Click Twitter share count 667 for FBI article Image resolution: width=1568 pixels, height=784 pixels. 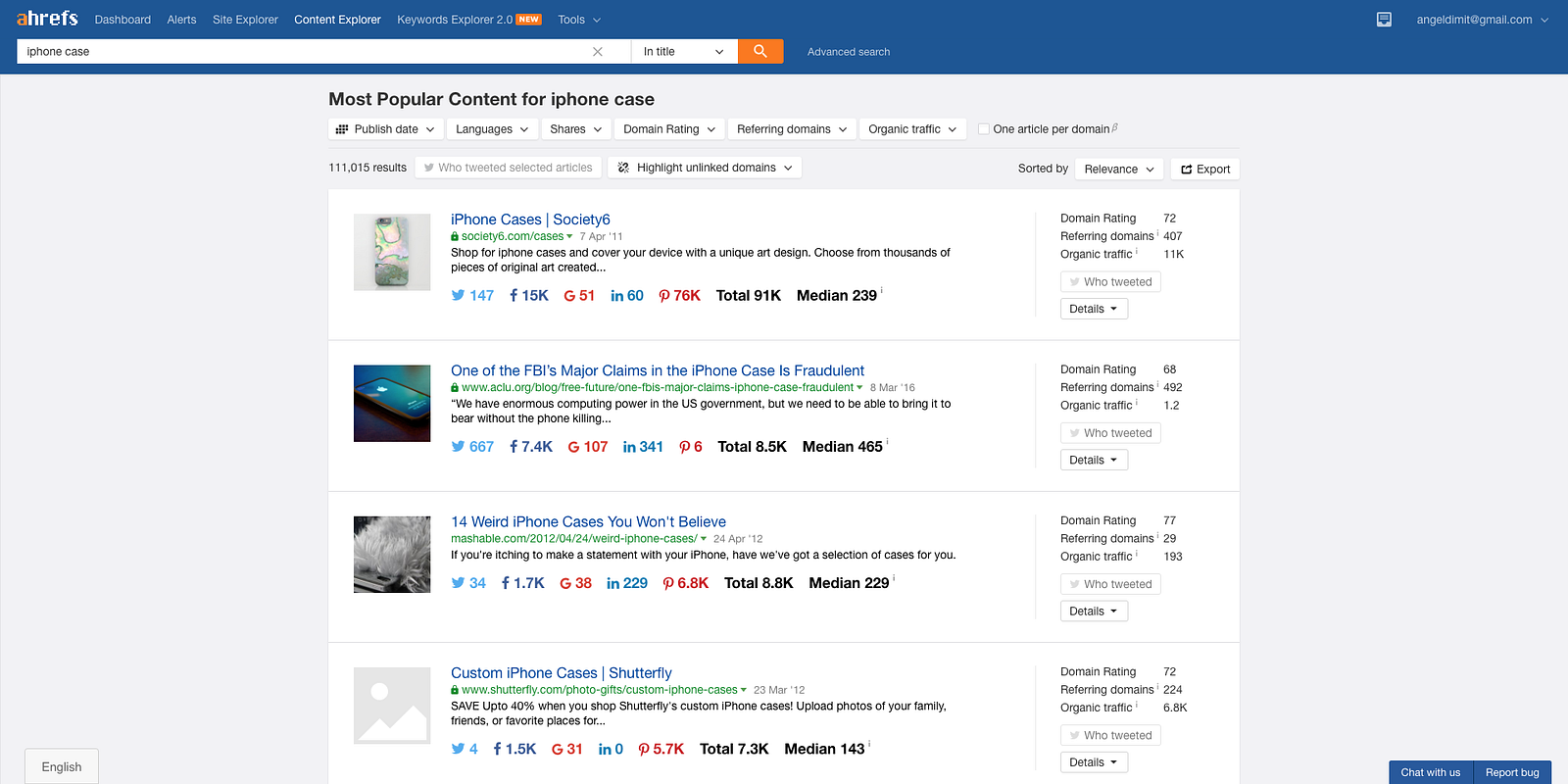(x=472, y=446)
